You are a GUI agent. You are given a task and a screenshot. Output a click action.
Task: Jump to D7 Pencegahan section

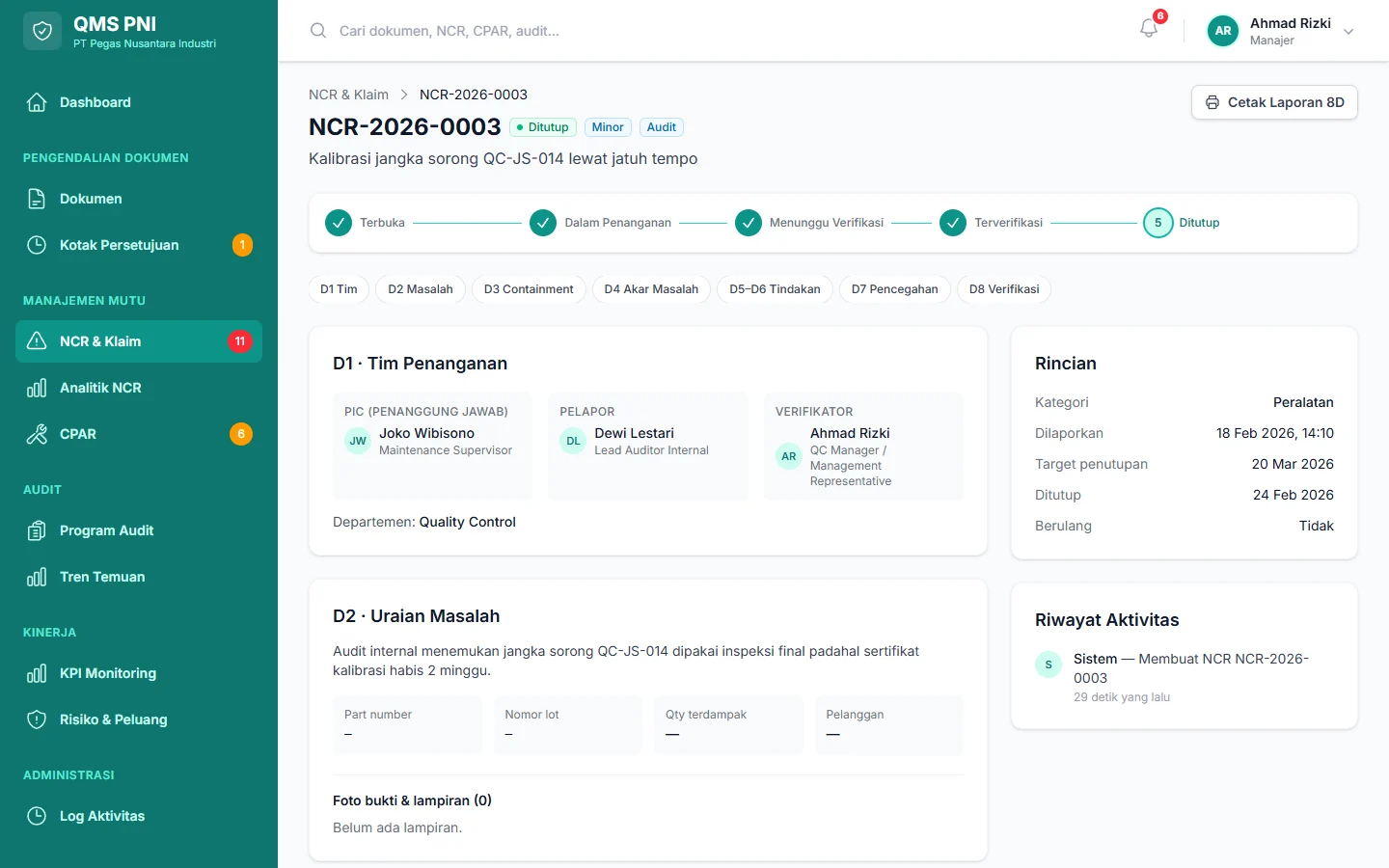(895, 289)
